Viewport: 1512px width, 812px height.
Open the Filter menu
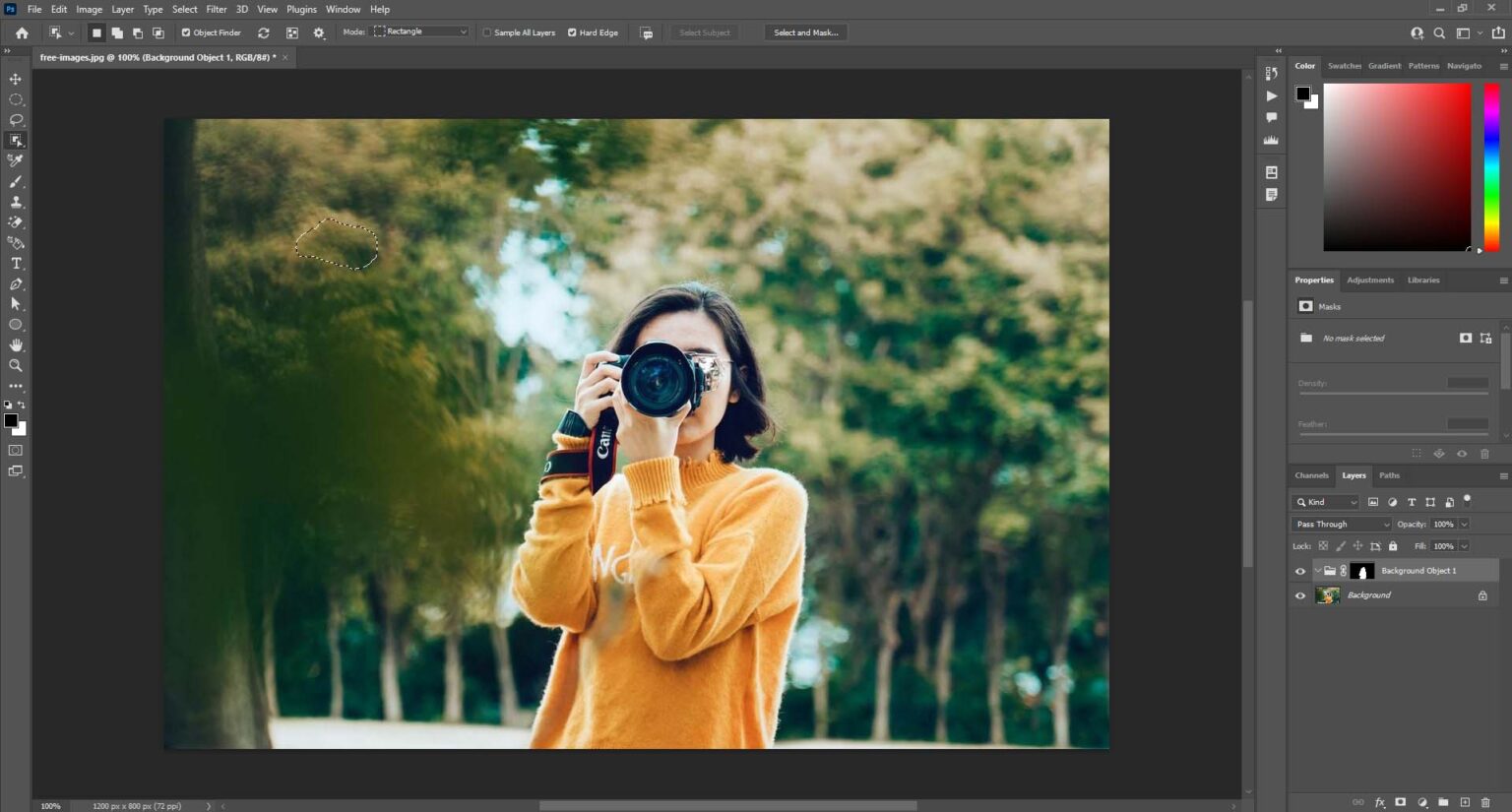pyautogui.click(x=216, y=9)
